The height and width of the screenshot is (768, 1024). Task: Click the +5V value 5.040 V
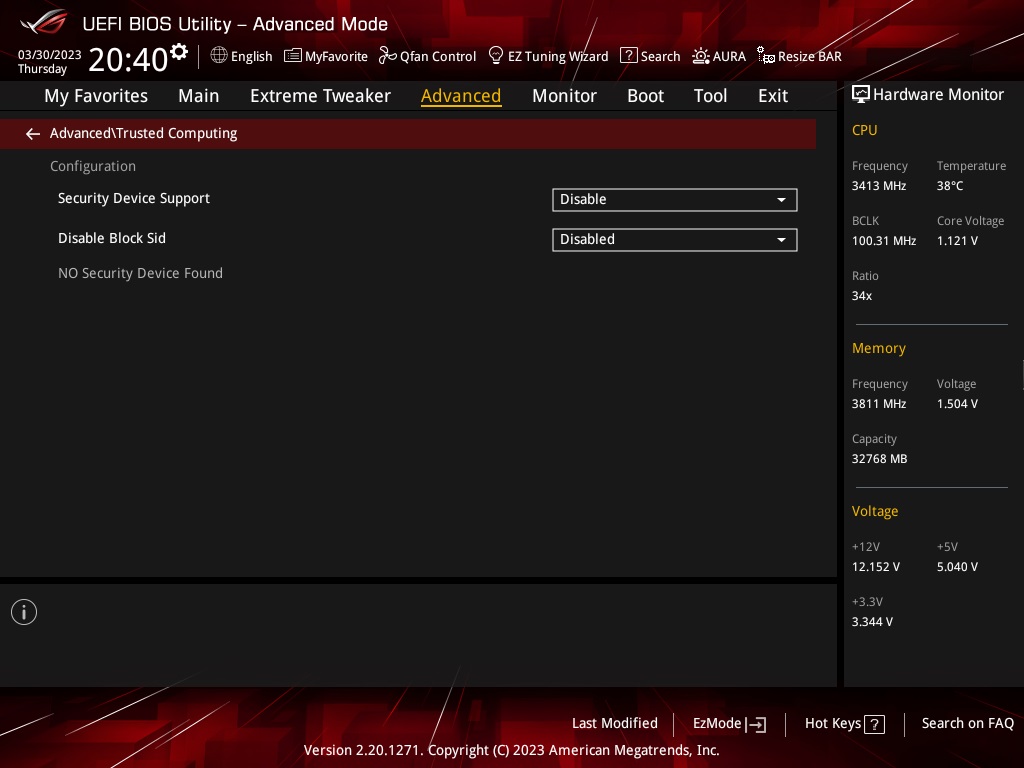pyautogui.click(x=957, y=567)
